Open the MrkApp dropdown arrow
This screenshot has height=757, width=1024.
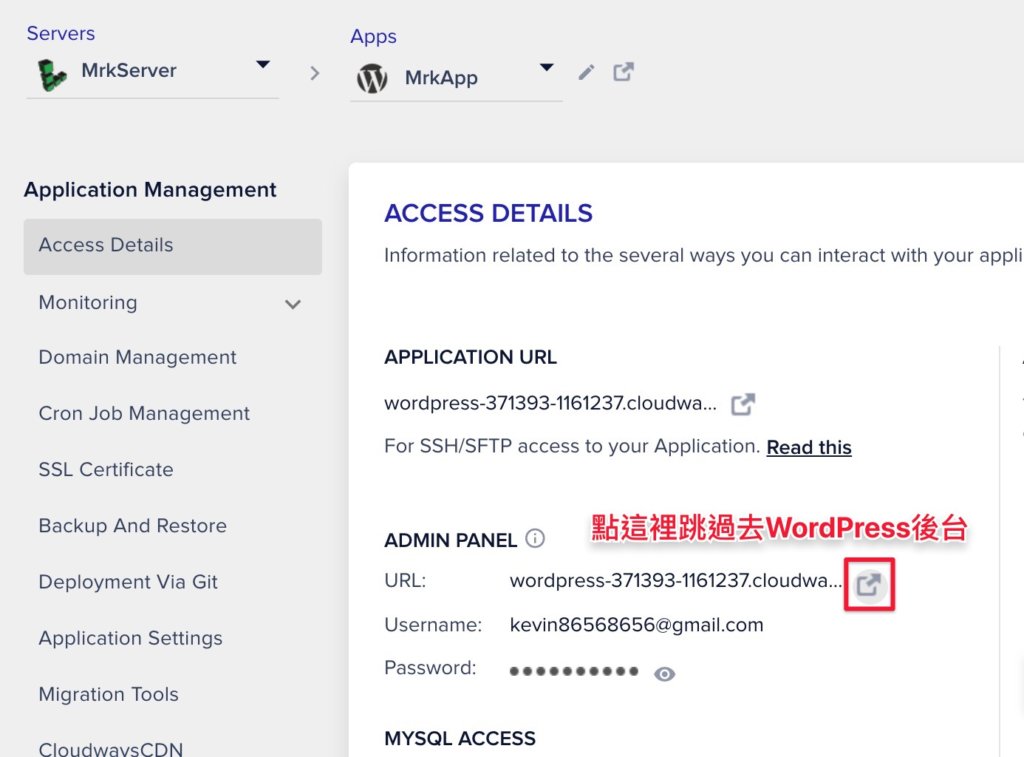point(547,67)
